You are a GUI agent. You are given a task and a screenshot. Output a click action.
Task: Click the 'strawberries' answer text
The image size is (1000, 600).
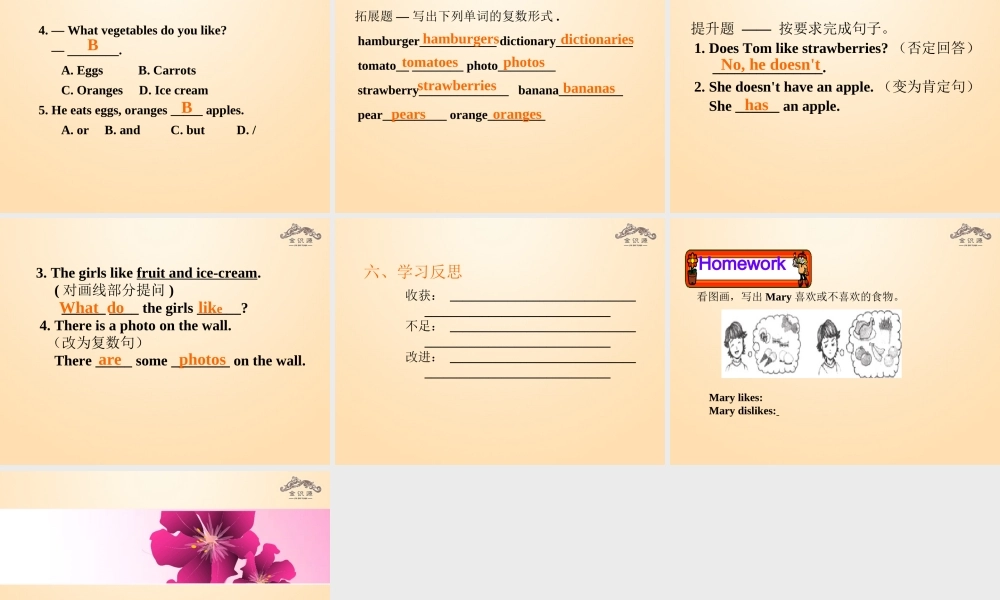(x=456, y=86)
